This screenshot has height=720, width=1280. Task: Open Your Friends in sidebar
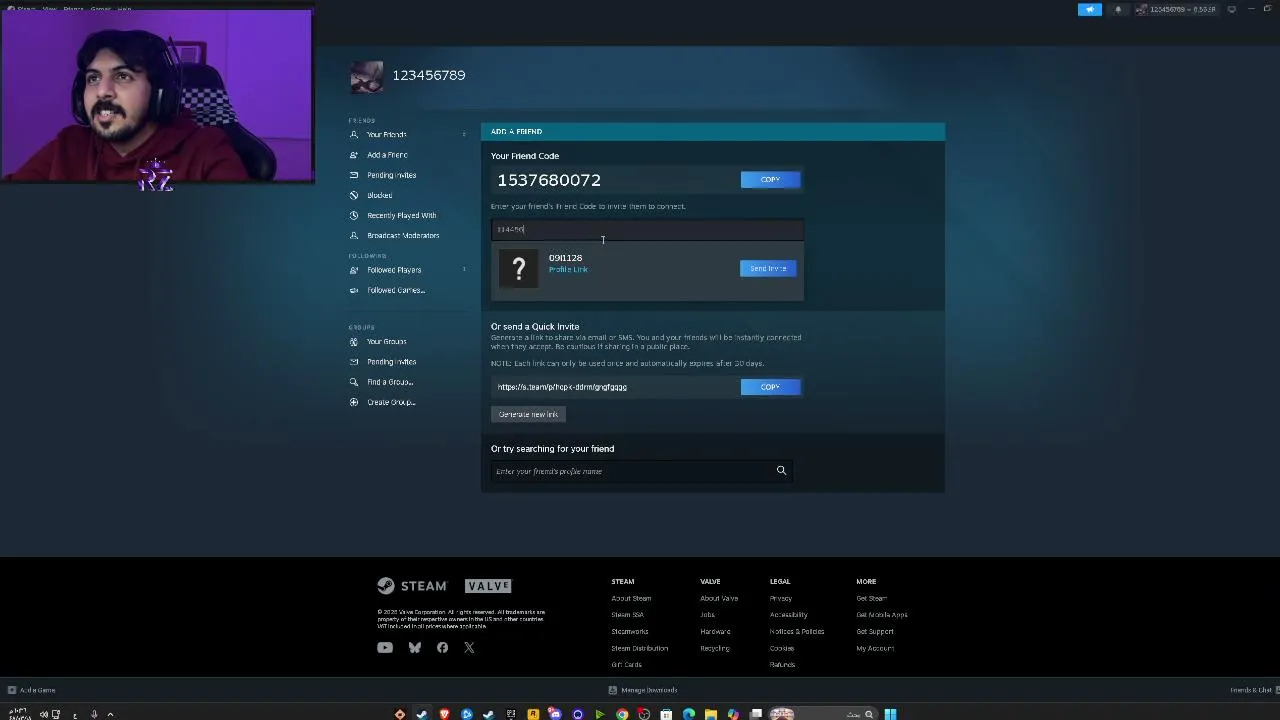(x=386, y=135)
